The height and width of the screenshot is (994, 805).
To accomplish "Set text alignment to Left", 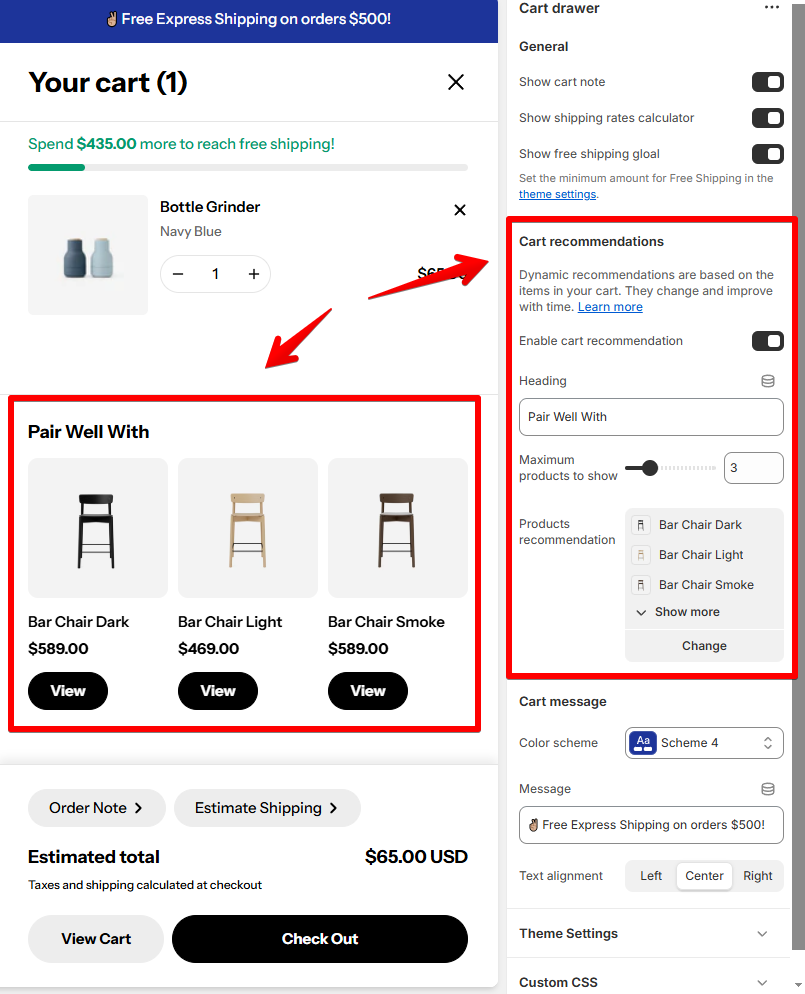I will pos(651,875).
